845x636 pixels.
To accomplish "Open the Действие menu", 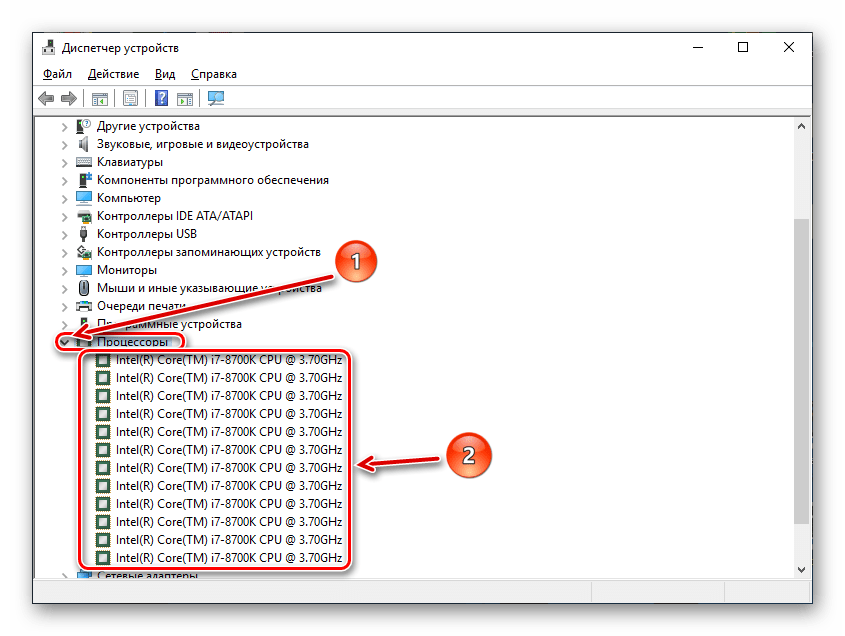I will coord(113,74).
